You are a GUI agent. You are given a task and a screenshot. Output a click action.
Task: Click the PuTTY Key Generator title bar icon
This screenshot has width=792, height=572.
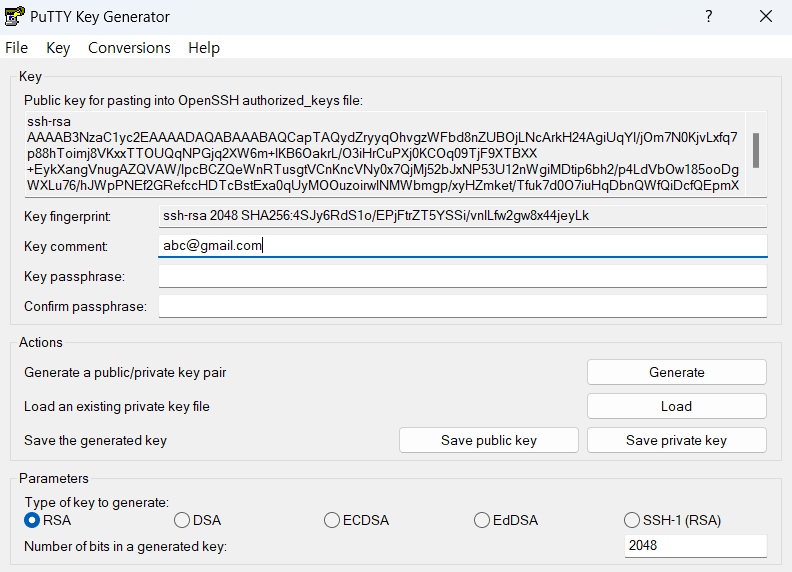tap(14, 16)
